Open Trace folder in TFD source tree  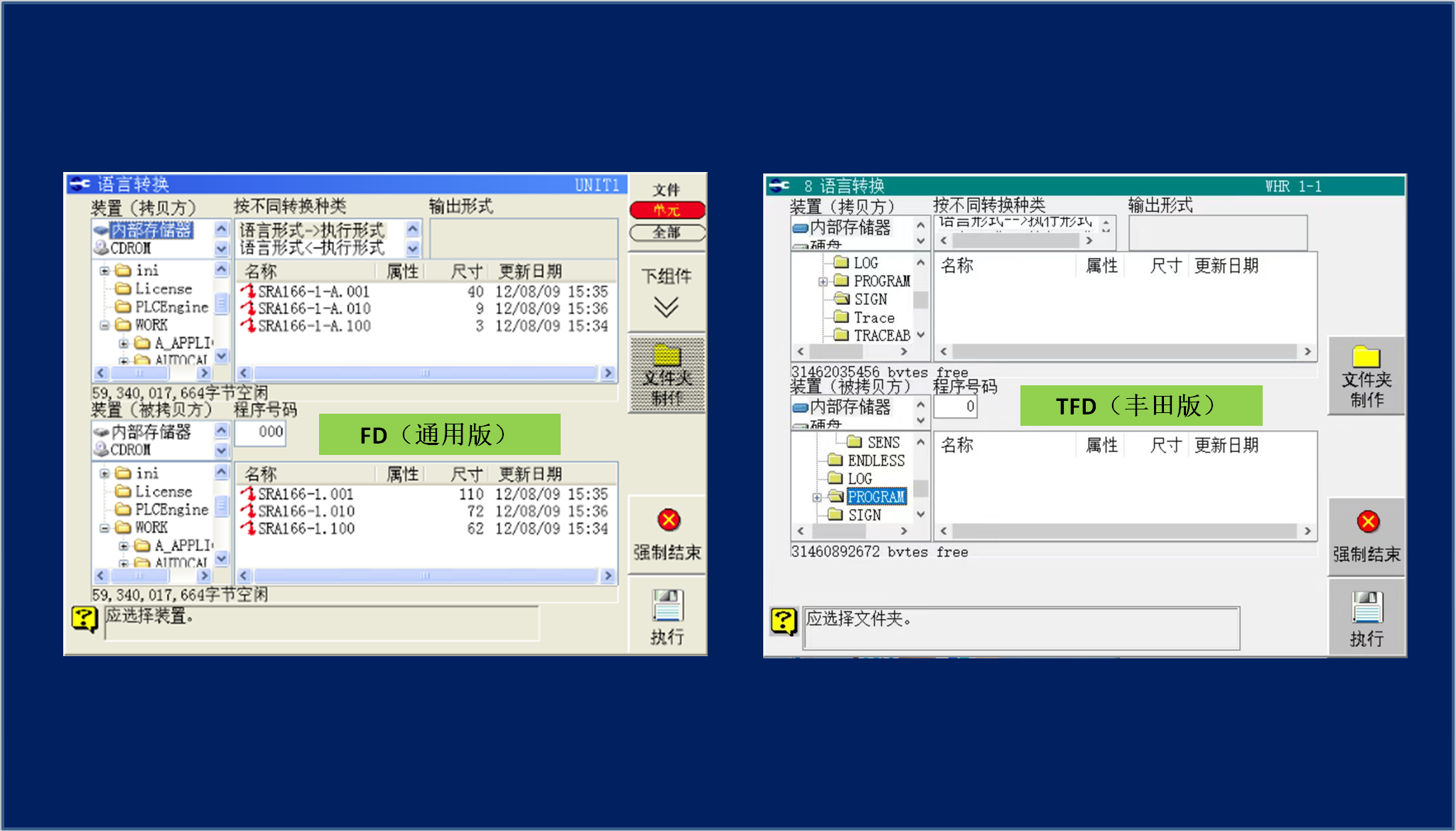point(873,318)
